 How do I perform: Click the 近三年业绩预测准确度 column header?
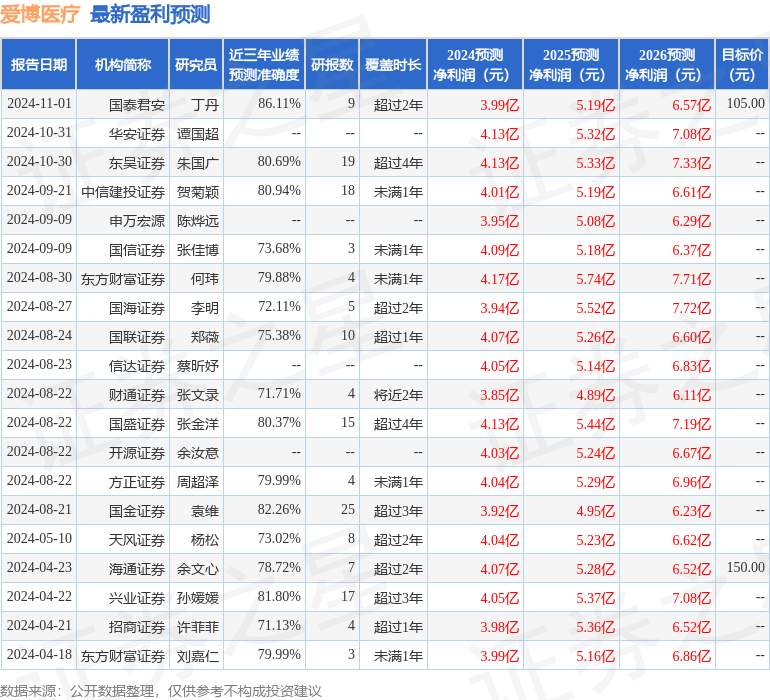coord(264,64)
